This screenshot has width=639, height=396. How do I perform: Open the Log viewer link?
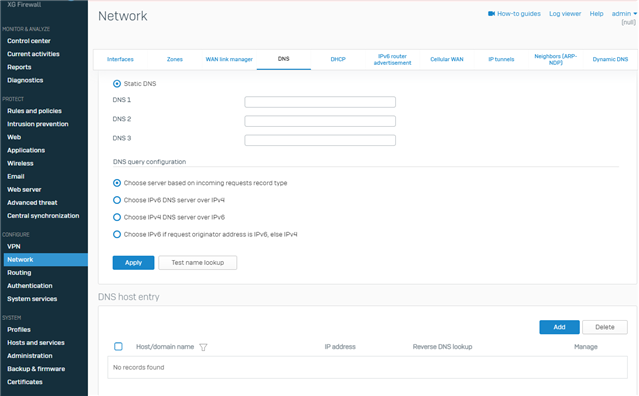565,13
